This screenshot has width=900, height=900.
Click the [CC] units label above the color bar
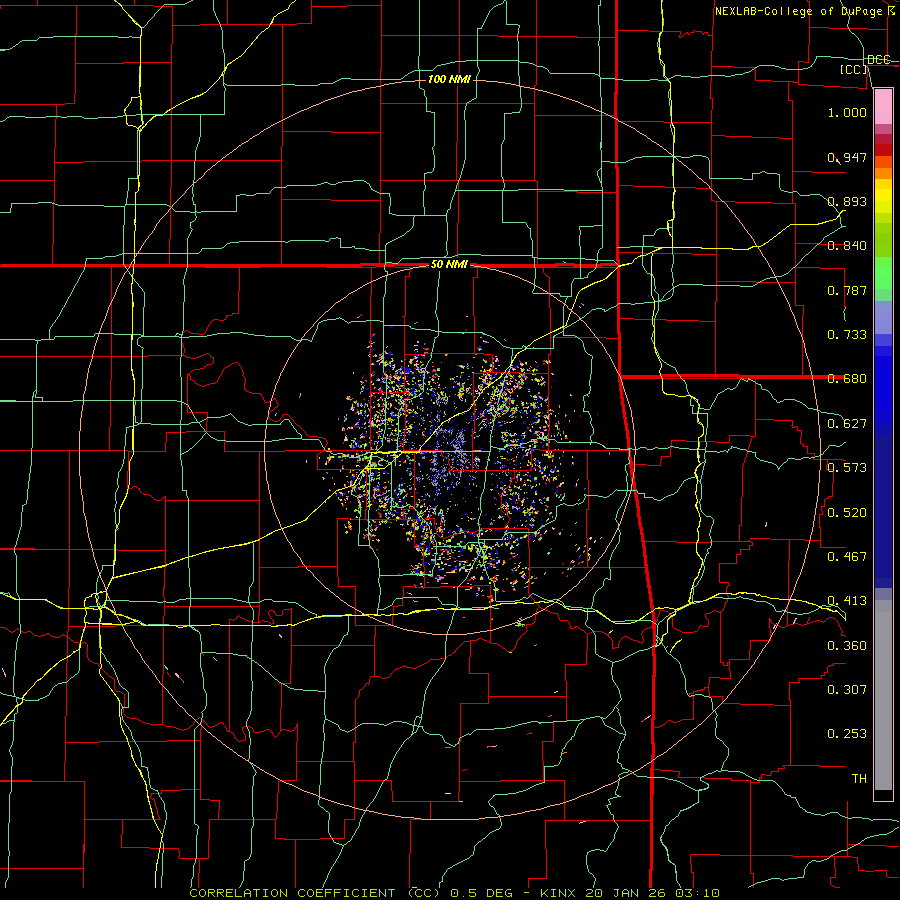tap(854, 69)
